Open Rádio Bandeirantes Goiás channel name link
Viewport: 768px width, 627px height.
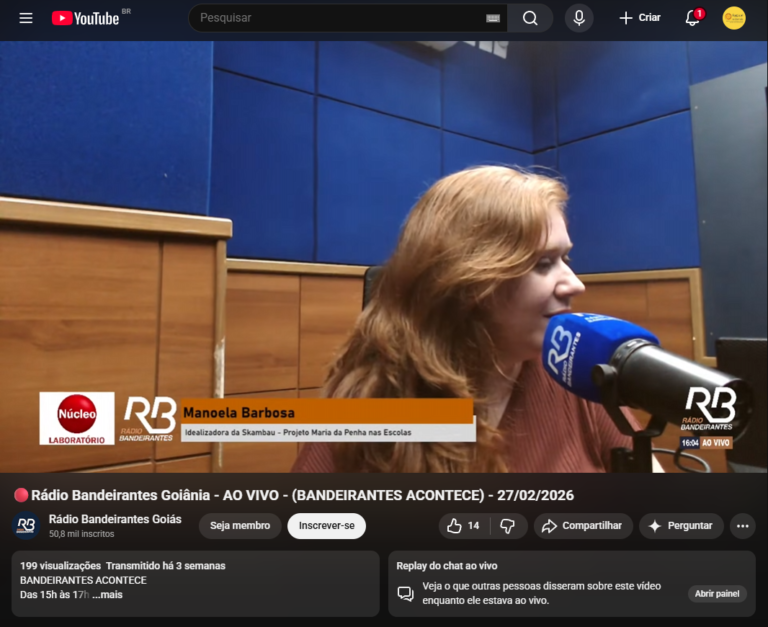click(115, 519)
